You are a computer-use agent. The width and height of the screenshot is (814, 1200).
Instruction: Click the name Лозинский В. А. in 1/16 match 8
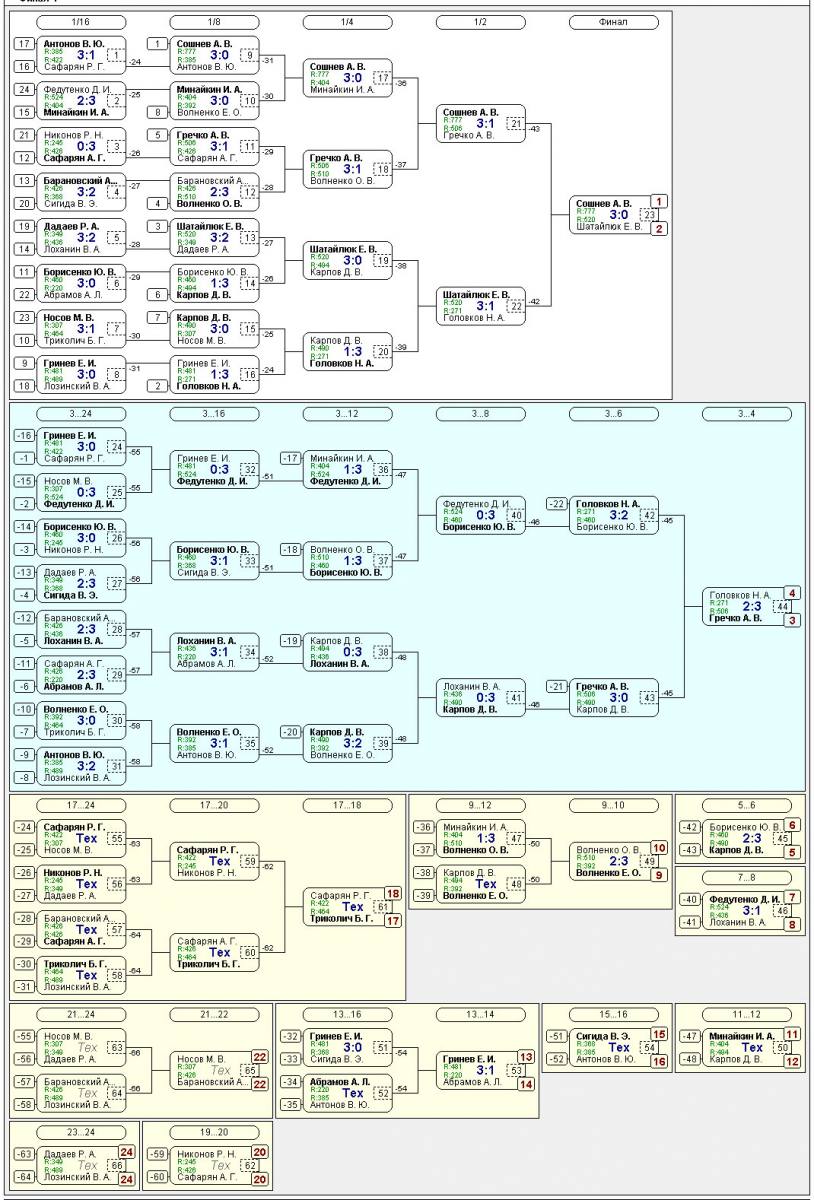(77, 385)
